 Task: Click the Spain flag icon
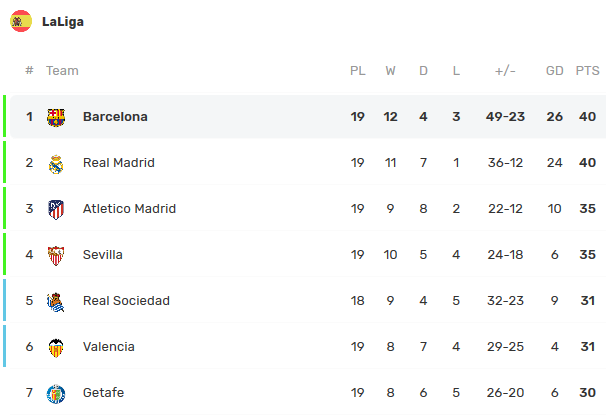[x=21, y=21]
